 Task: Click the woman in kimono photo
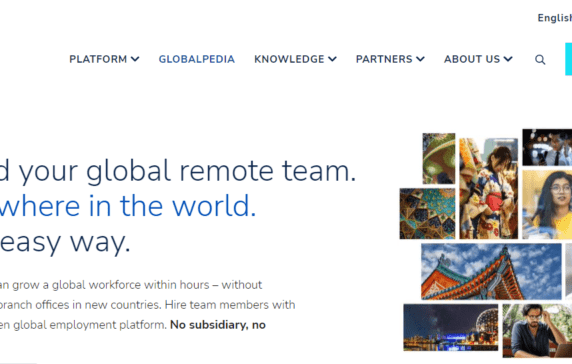pos(488,189)
